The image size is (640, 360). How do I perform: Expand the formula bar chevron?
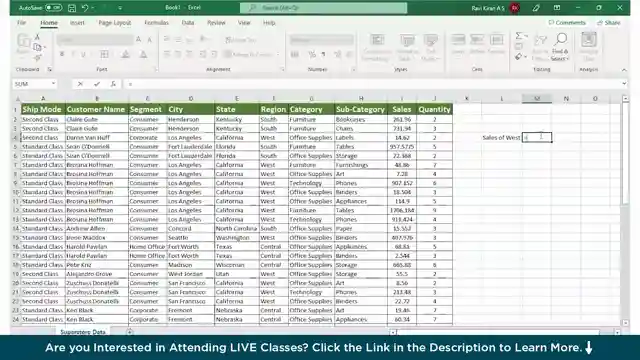[624, 84]
